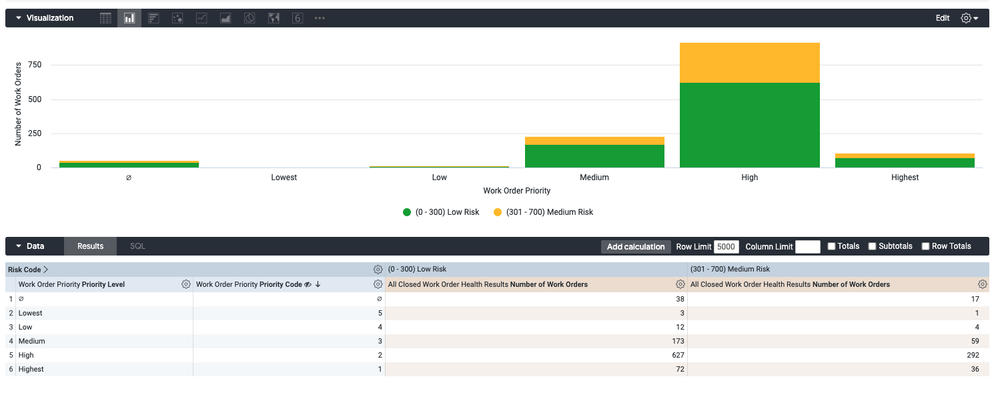Click value 38 in Low Risk column

(679, 299)
